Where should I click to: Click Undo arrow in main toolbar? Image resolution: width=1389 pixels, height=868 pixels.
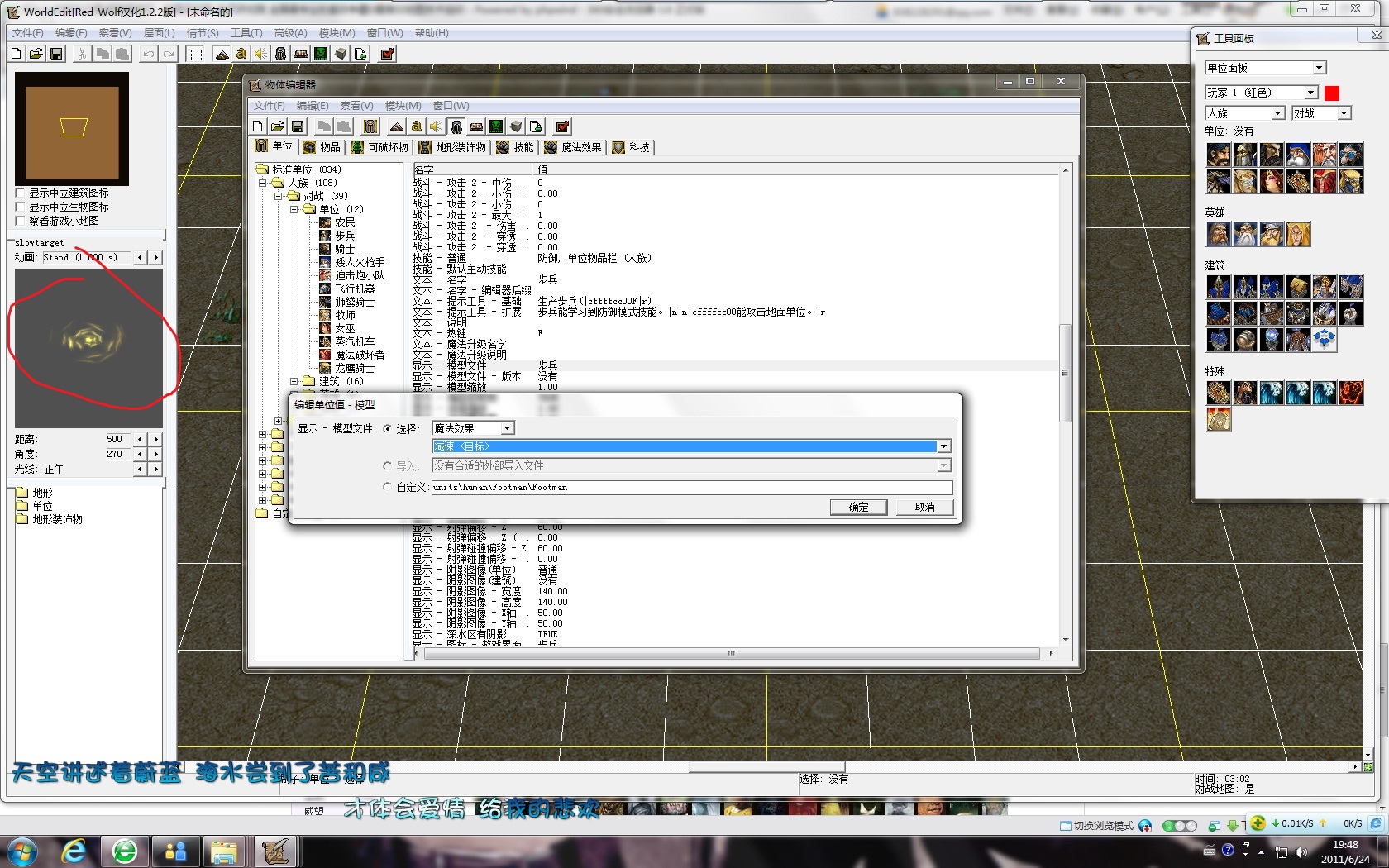[x=149, y=54]
